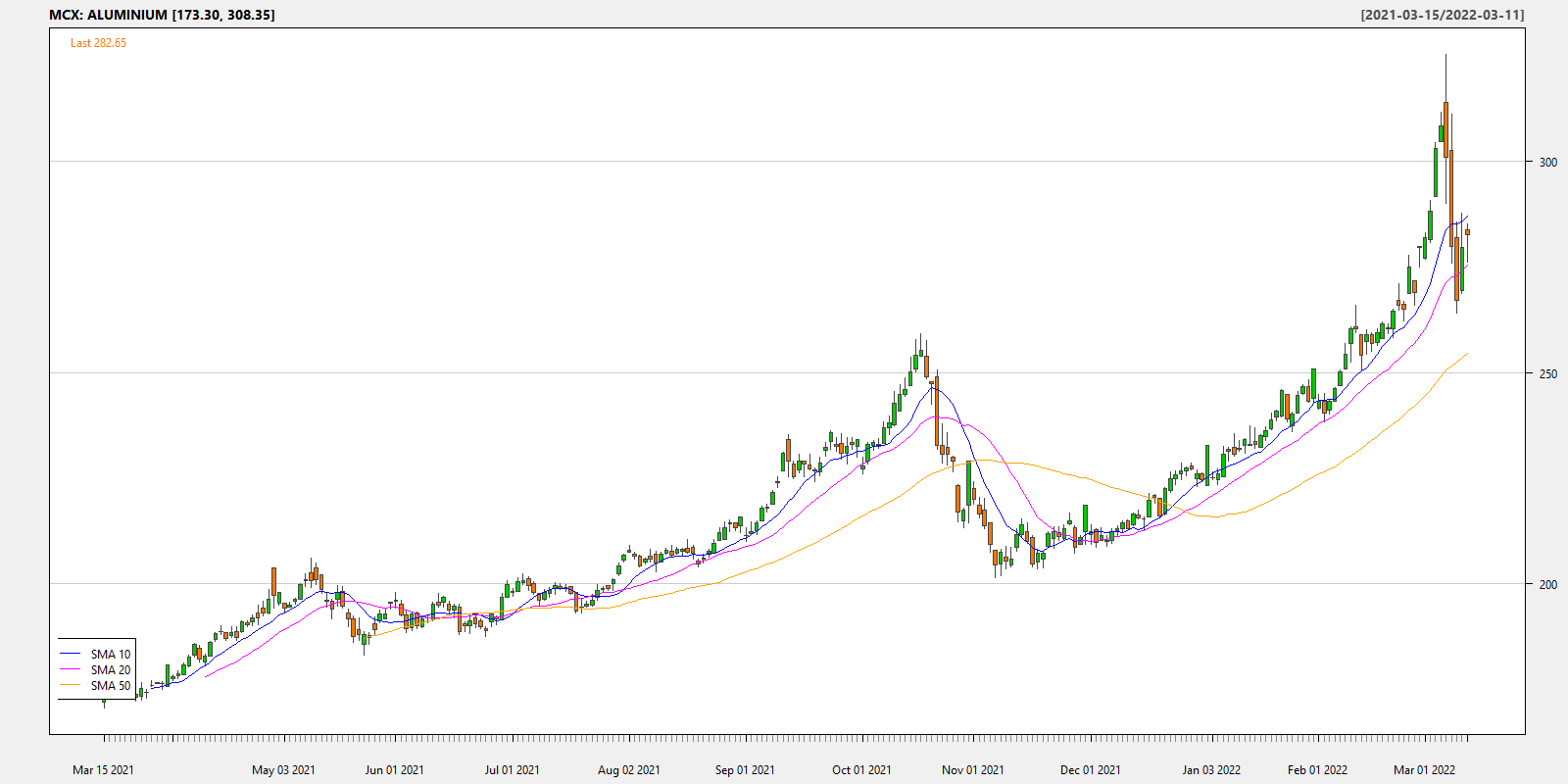The image size is (1568, 784).
Task: Click the orange SMA 50 legend line
Action: (71, 685)
